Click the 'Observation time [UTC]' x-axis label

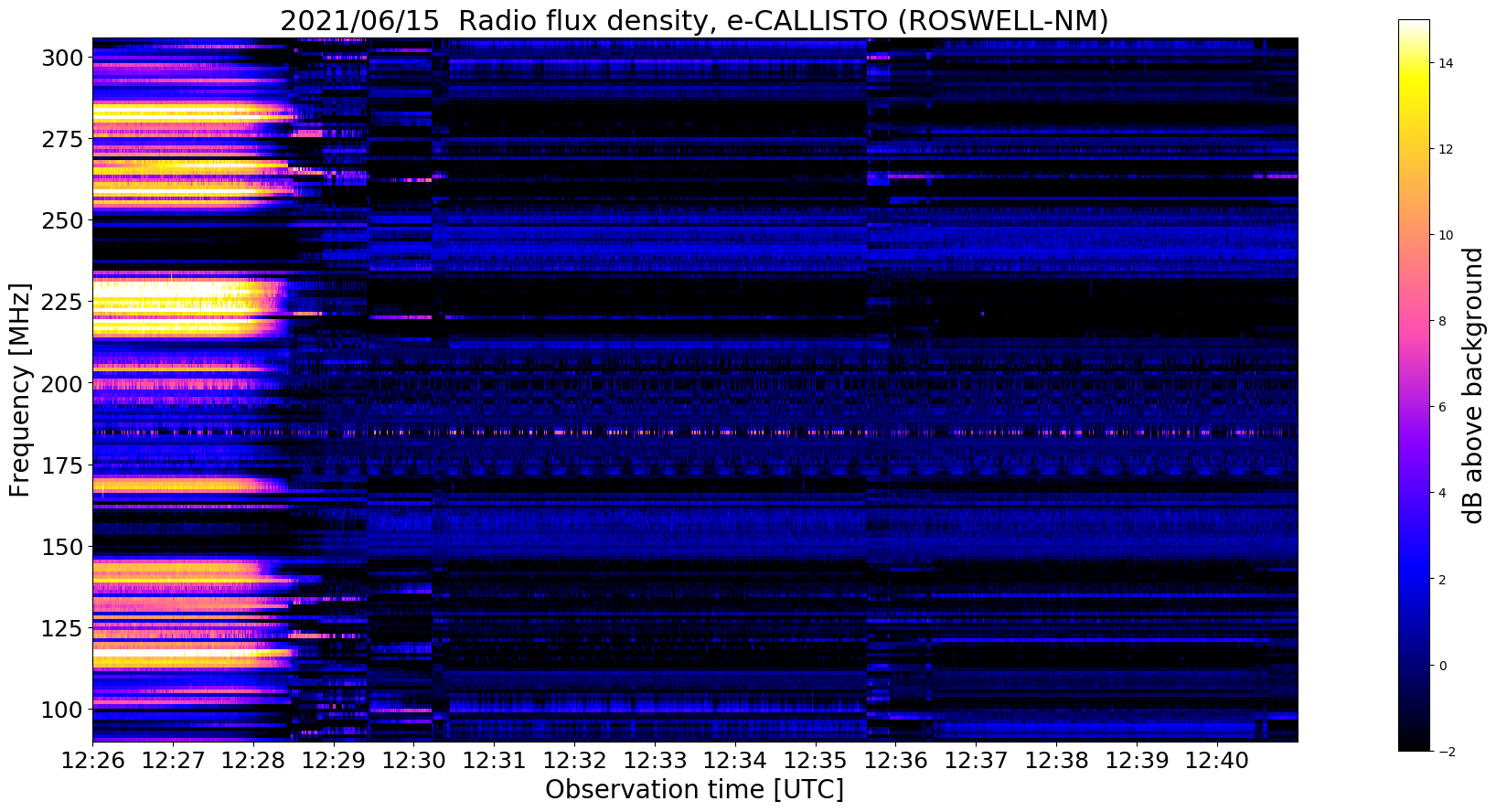click(x=695, y=789)
